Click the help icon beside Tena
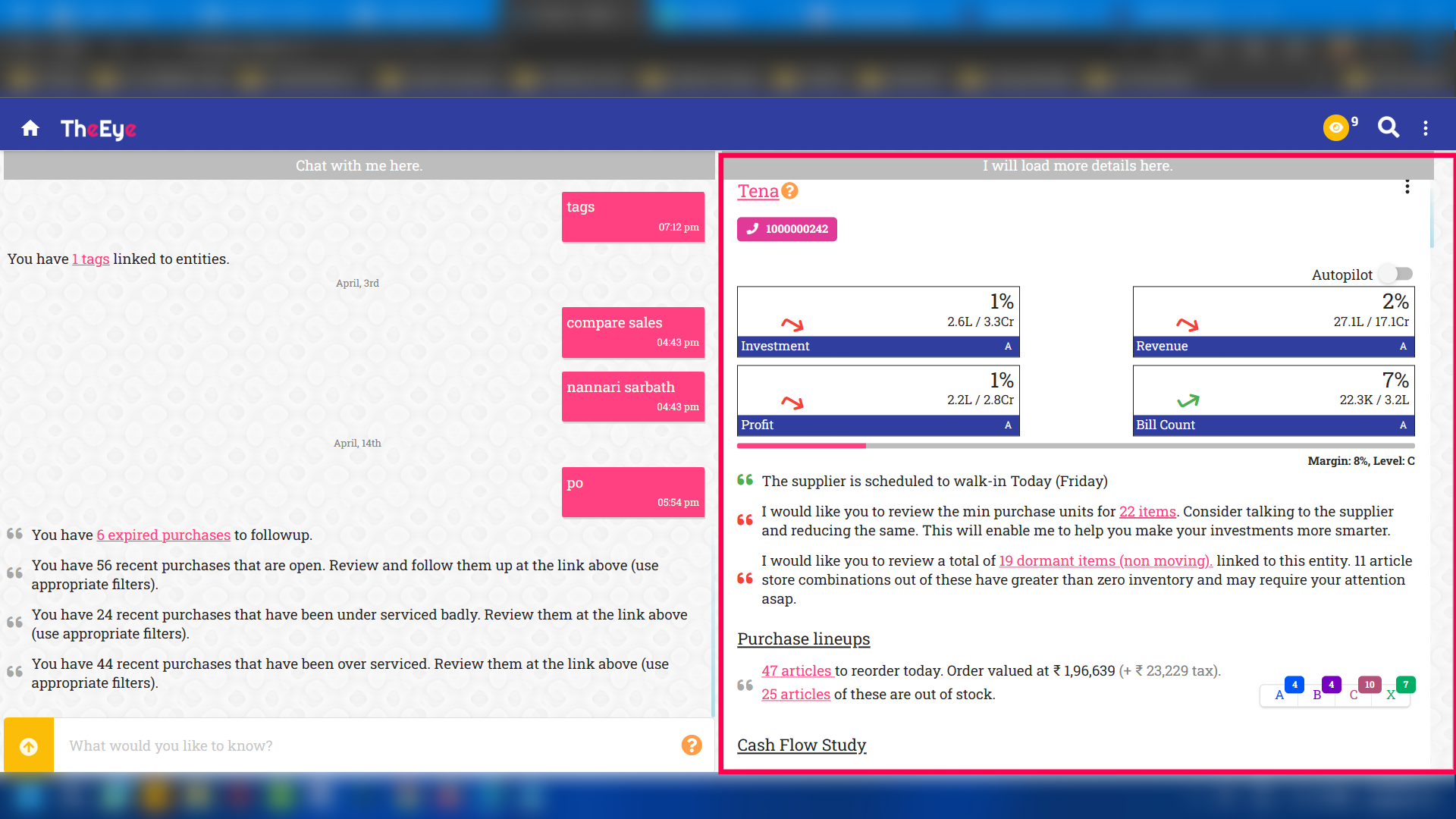 point(789,191)
